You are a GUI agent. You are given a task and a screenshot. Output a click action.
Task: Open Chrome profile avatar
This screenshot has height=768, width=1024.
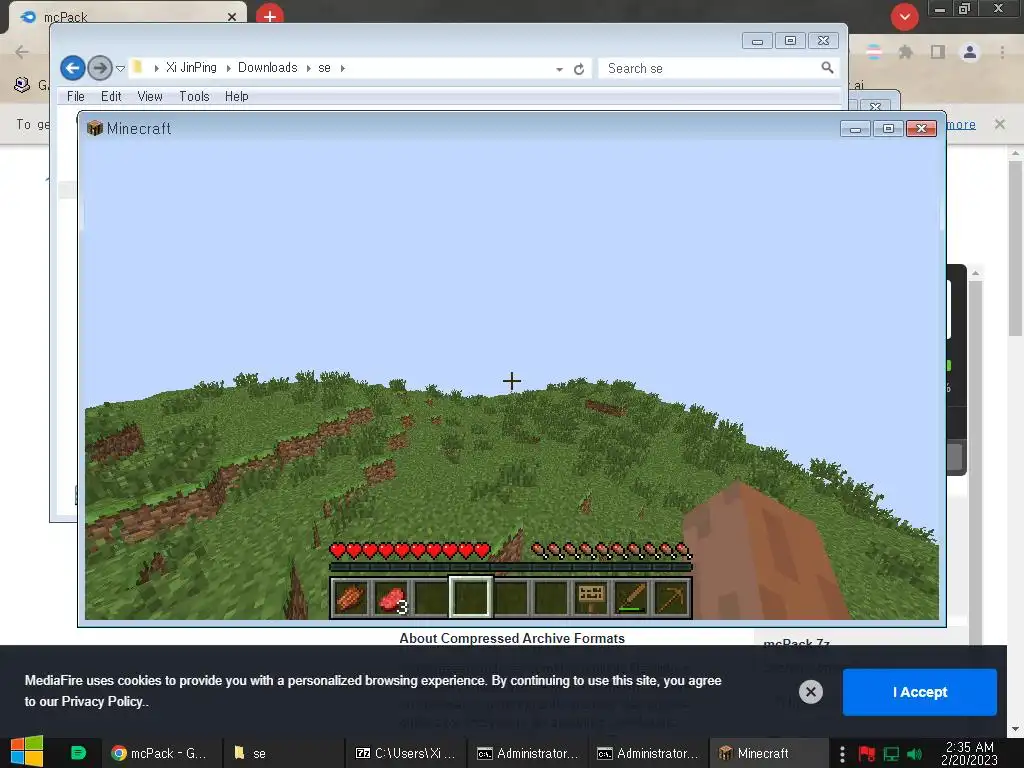970,52
